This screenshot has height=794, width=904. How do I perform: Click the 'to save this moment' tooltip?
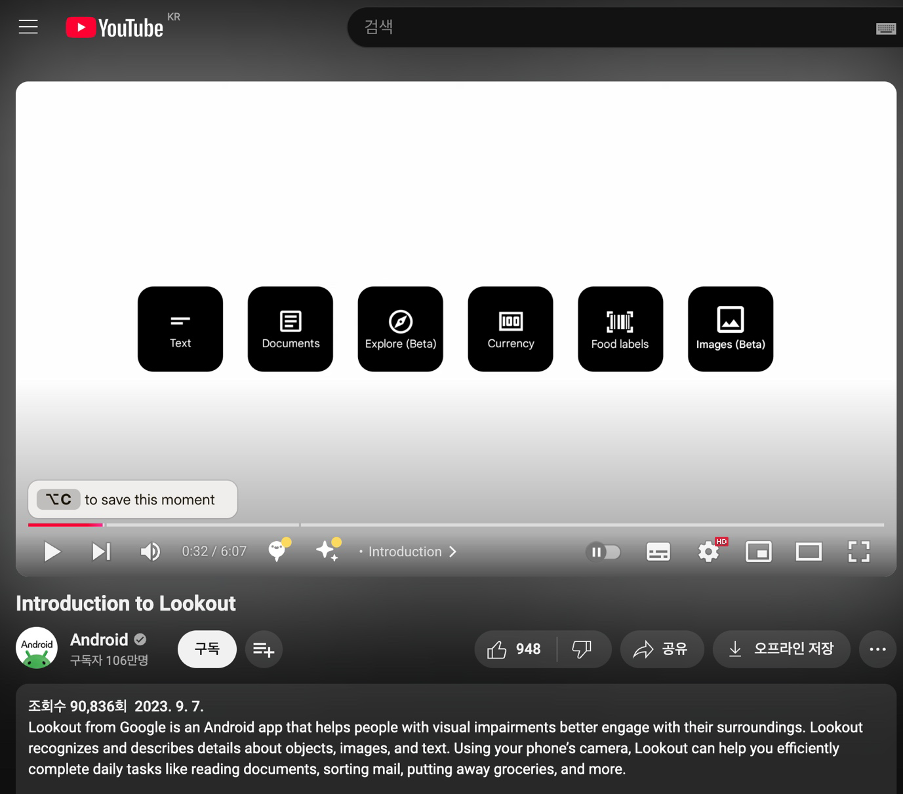coord(132,499)
